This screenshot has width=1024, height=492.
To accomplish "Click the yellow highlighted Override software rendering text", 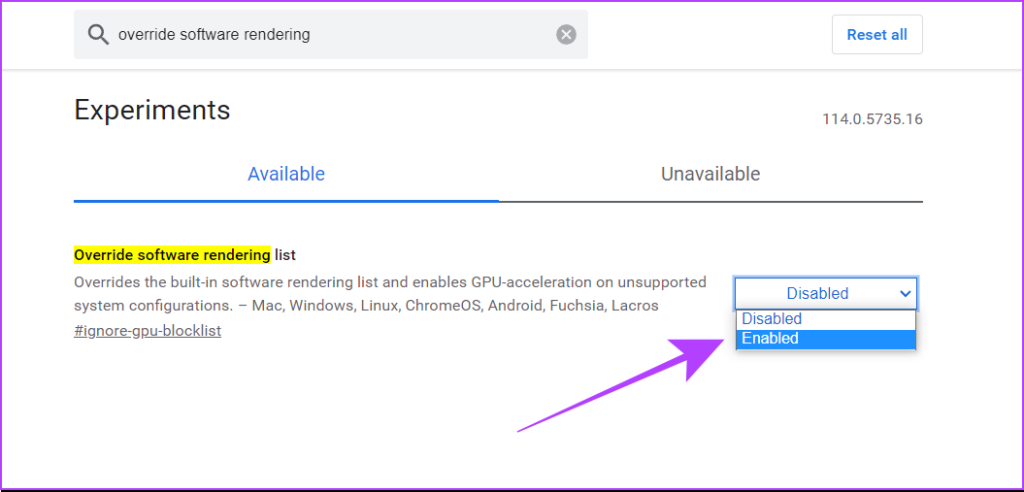I will [172, 255].
